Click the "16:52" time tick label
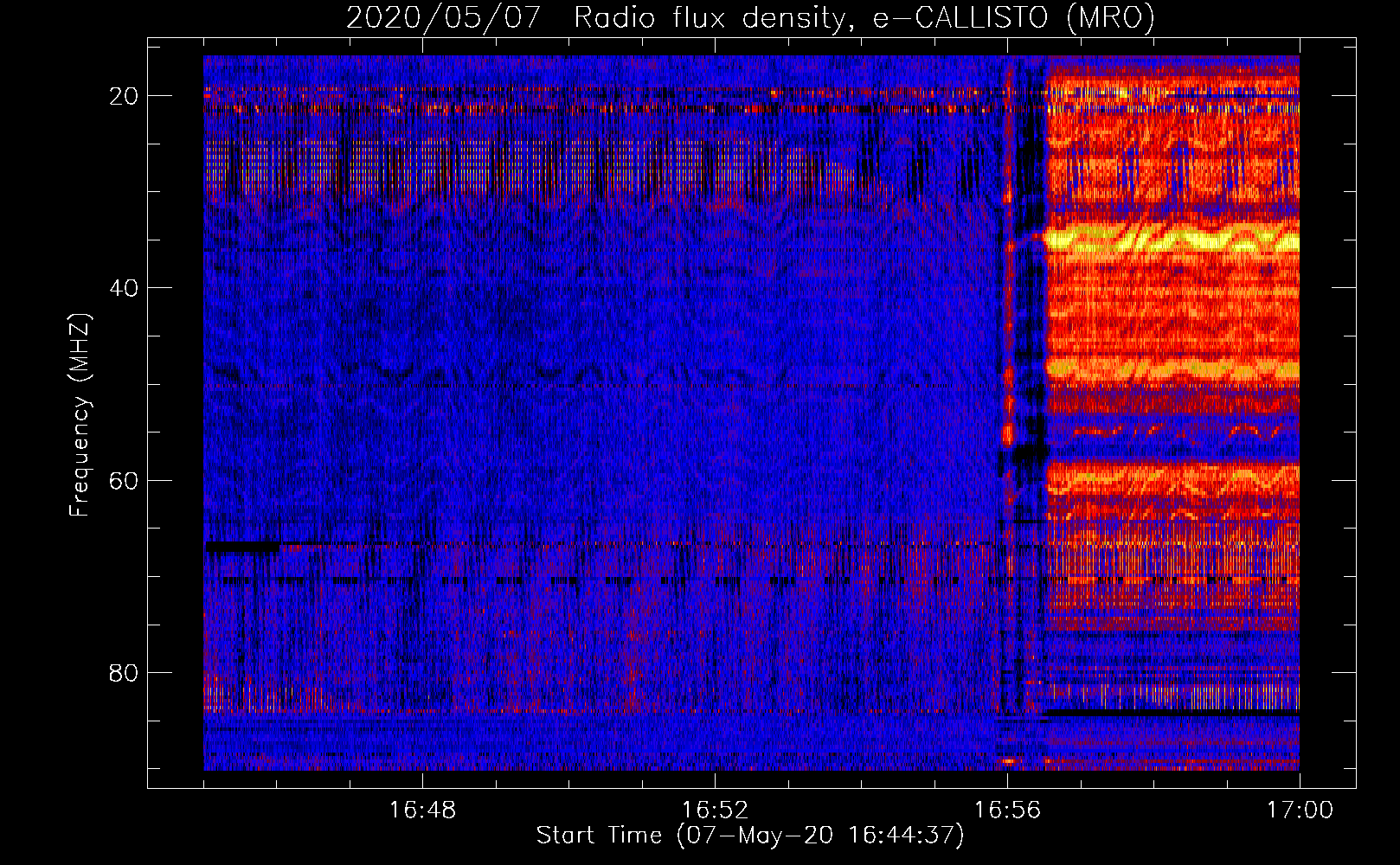Viewport: 1400px width, 865px height. (x=715, y=811)
